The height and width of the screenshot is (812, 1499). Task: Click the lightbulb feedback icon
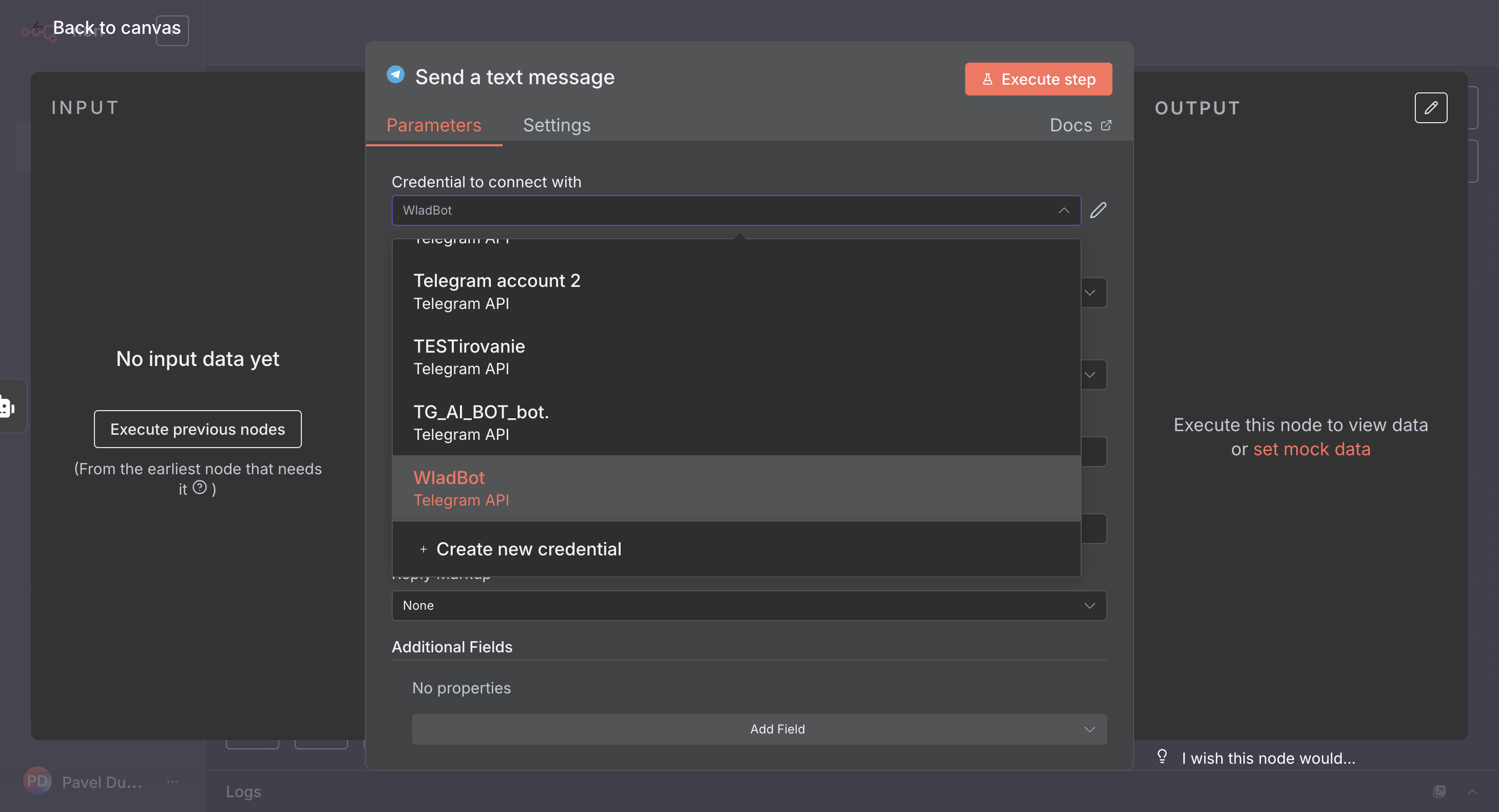pos(1162,756)
